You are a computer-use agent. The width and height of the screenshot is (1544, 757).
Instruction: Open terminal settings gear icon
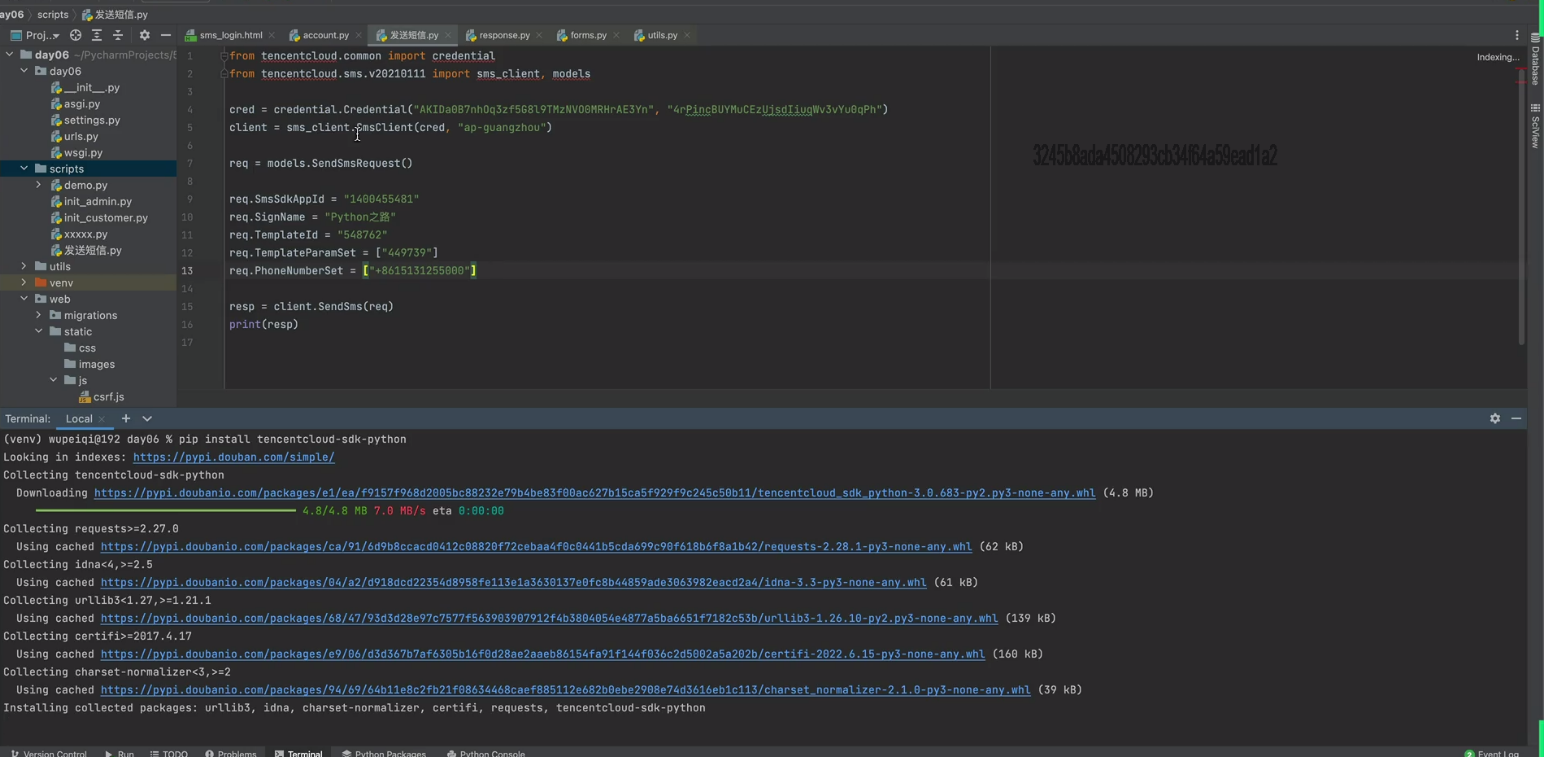click(x=1495, y=419)
